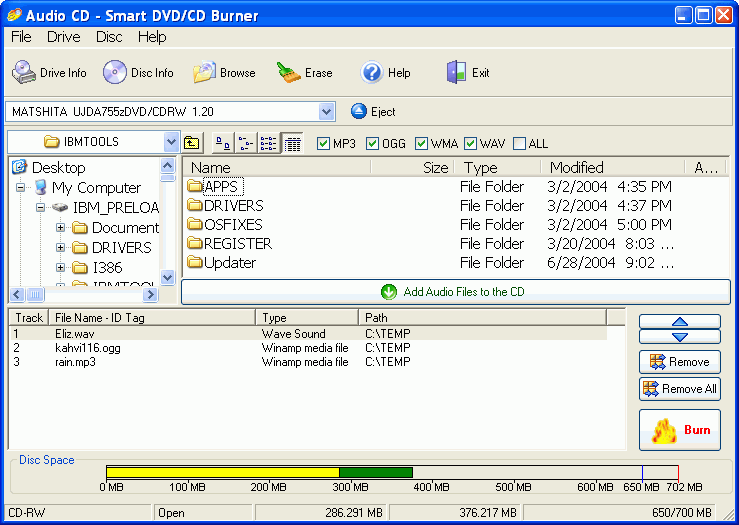This screenshot has width=739, height=525.
Task: Open the Disc menu
Action: pyautogui.click(x=109, y=37)
